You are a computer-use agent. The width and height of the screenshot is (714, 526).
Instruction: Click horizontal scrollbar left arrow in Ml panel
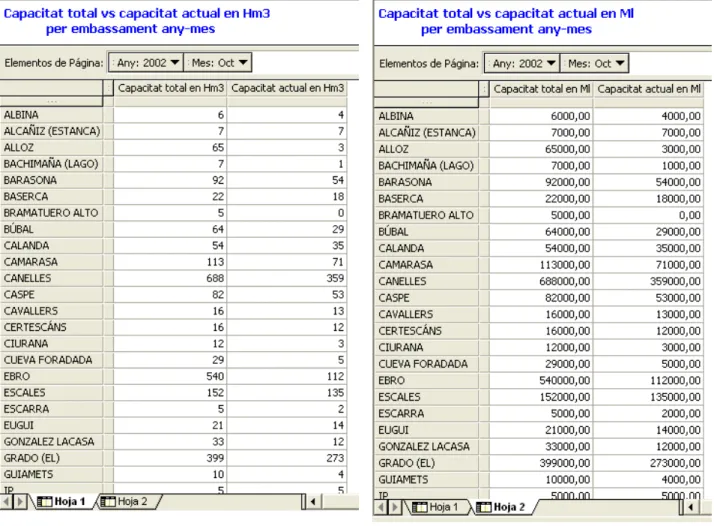[690, 507]
